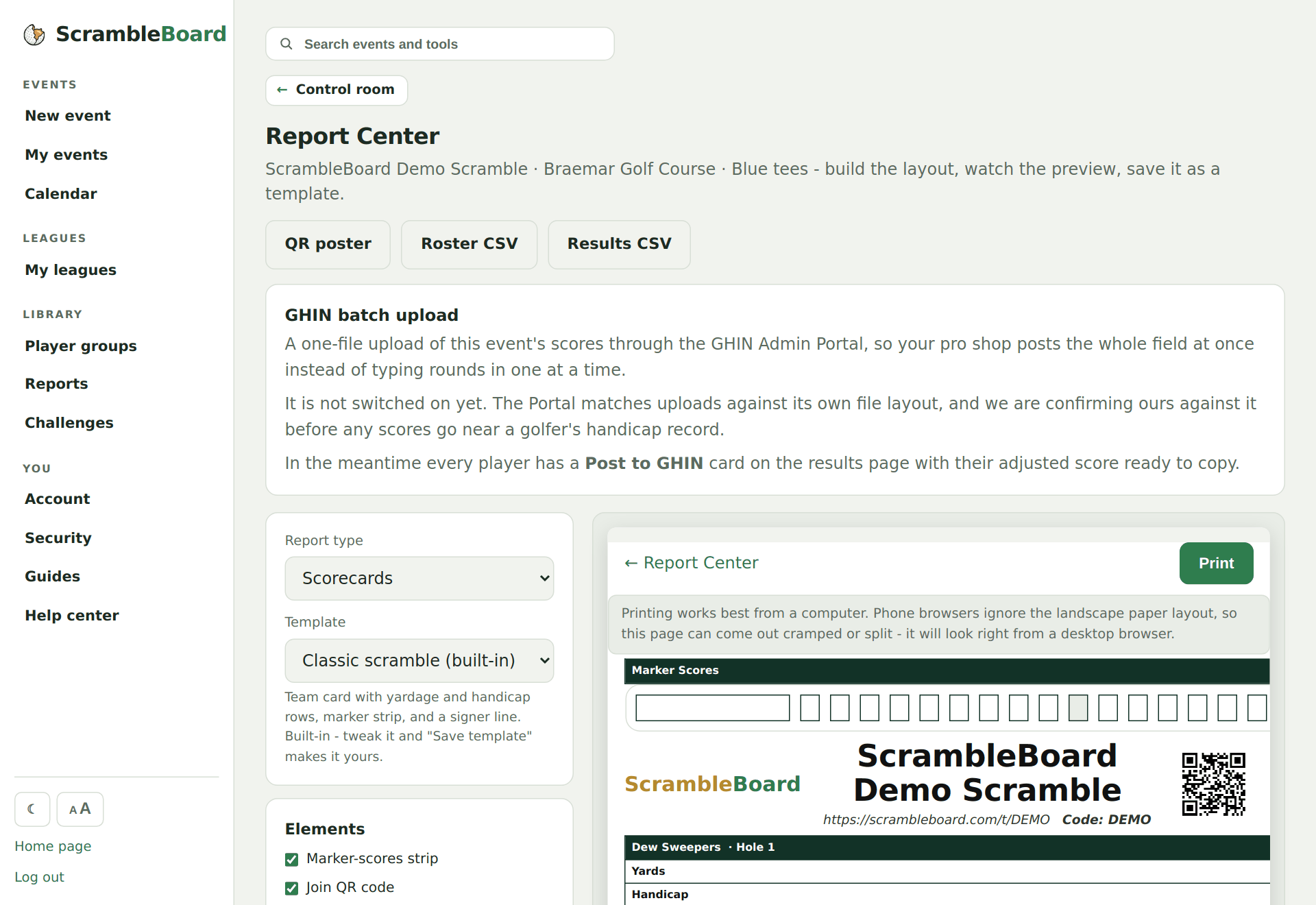This screenshot has height=905, width=1316.
Task: Click the "Yards" row label
Action: [x=648, y=871]
